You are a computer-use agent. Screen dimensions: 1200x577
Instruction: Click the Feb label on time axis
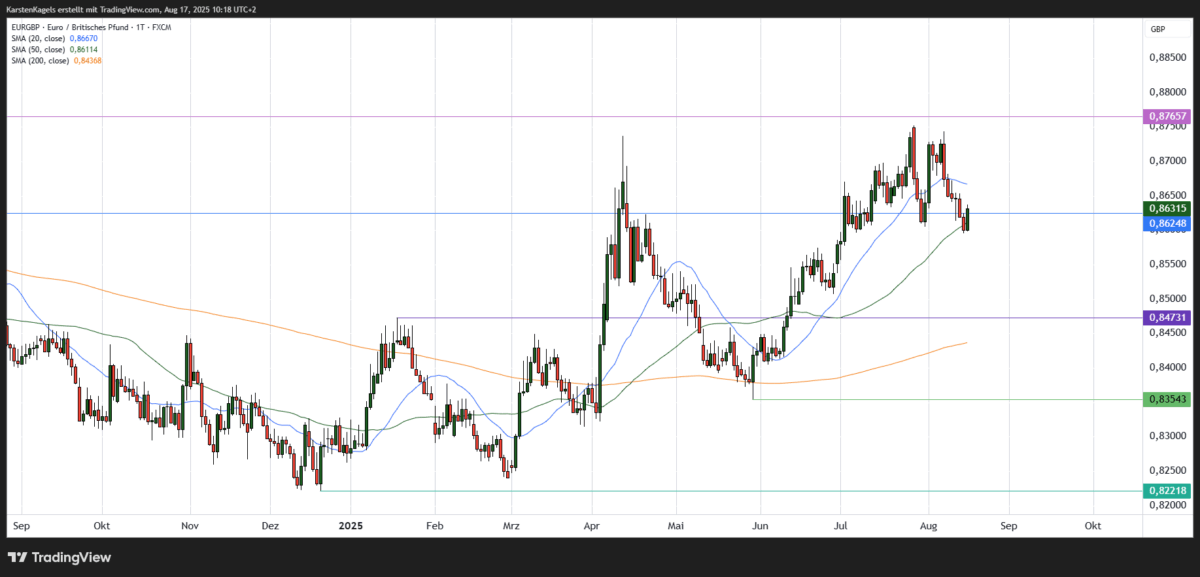coord(434,524)
